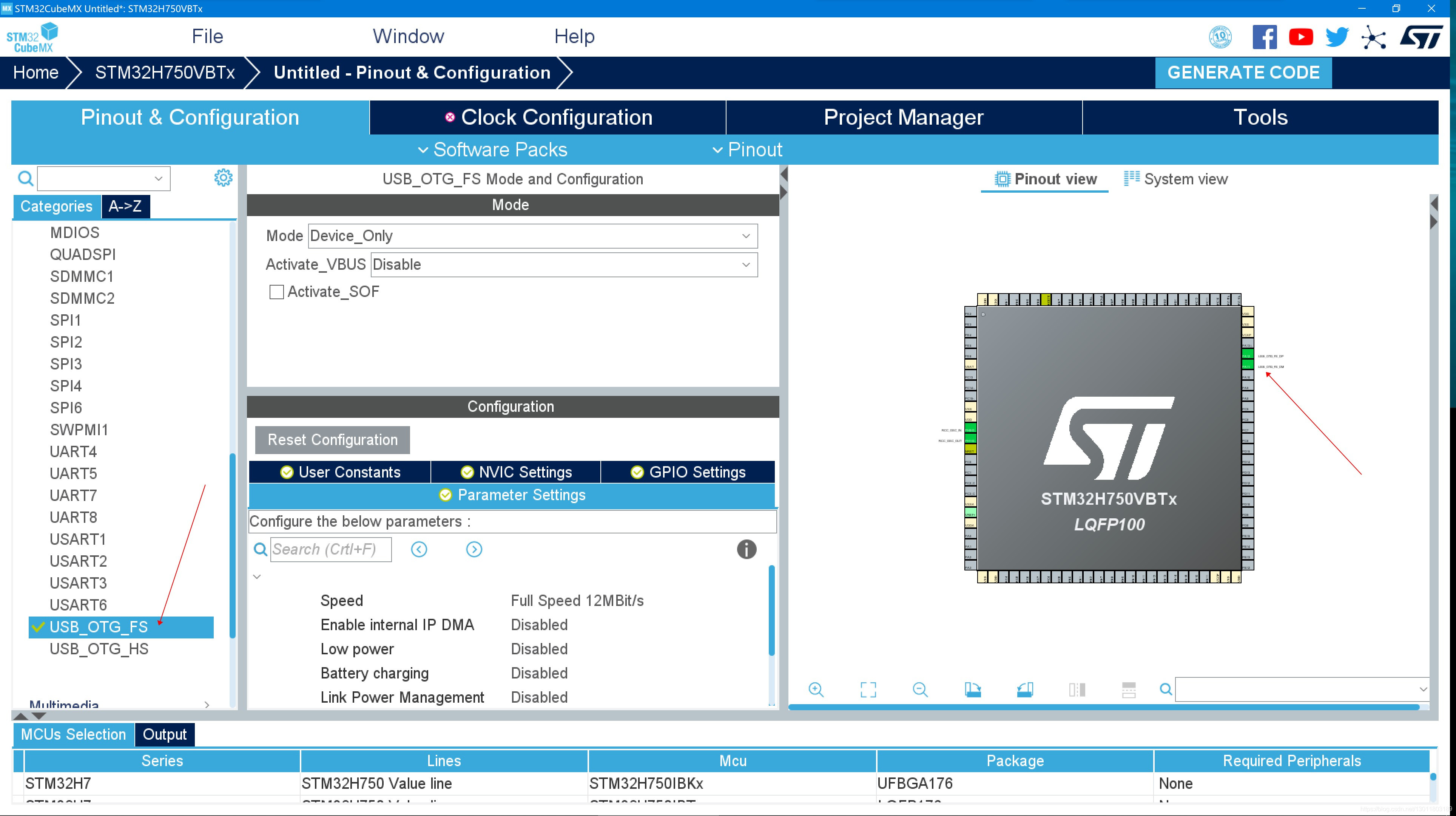Open the pin search dropdown arrow
The height and width of the screenshot is (816, 1456).
(x=1423, y=689)
